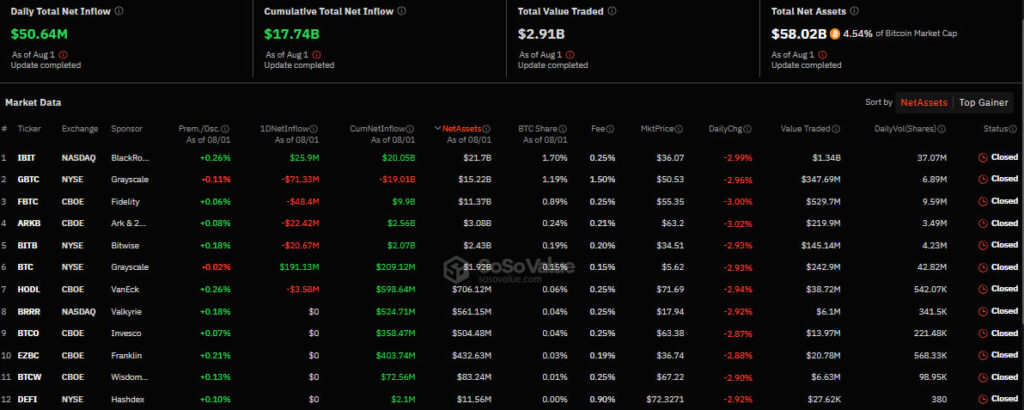
Task: Click the $1.34B value traded cell
Action: tap(826, 157)
